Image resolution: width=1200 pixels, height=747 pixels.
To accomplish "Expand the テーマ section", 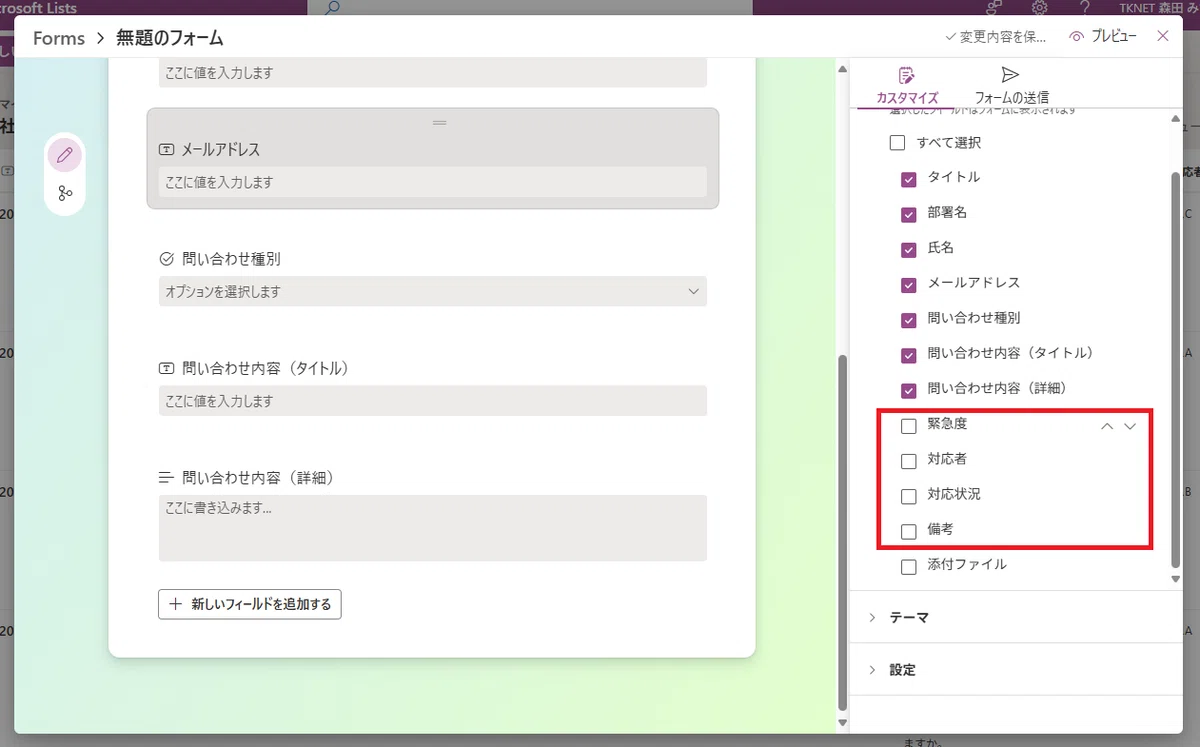I will pyautogui.click(x=1015, y=617).
